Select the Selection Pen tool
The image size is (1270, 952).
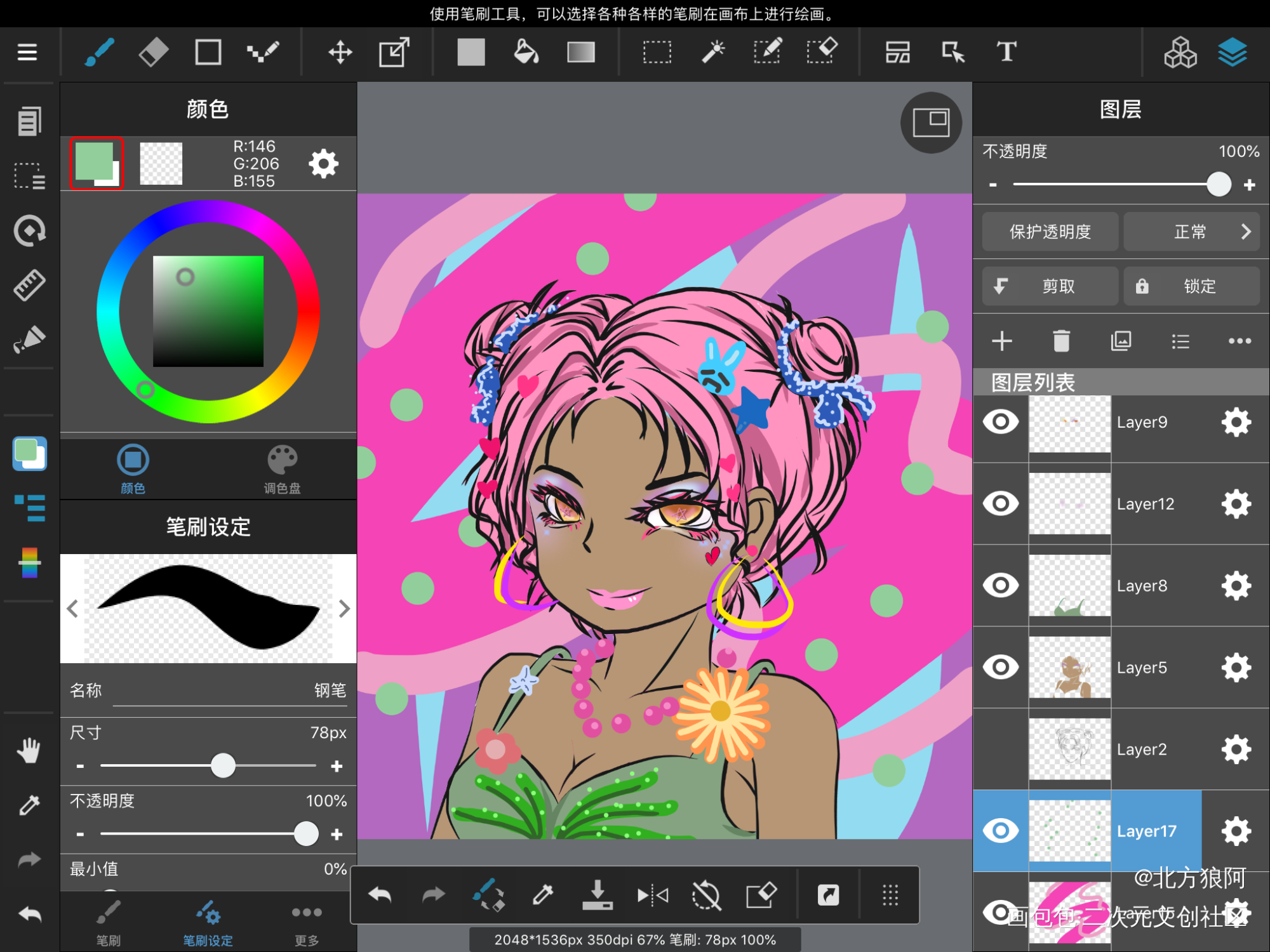coord(768,52)
